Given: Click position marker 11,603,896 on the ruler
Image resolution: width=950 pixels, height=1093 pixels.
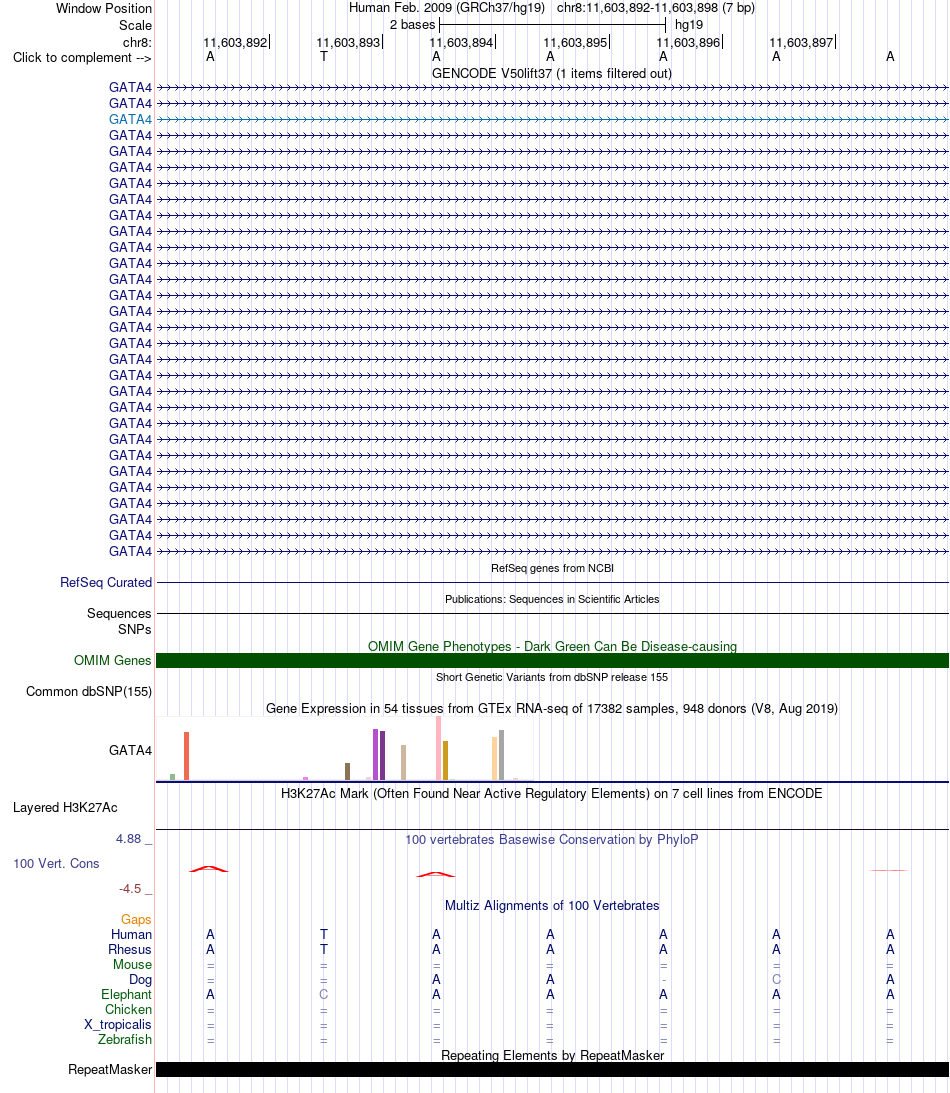Looking at the screenshot, I should [689, 42].
